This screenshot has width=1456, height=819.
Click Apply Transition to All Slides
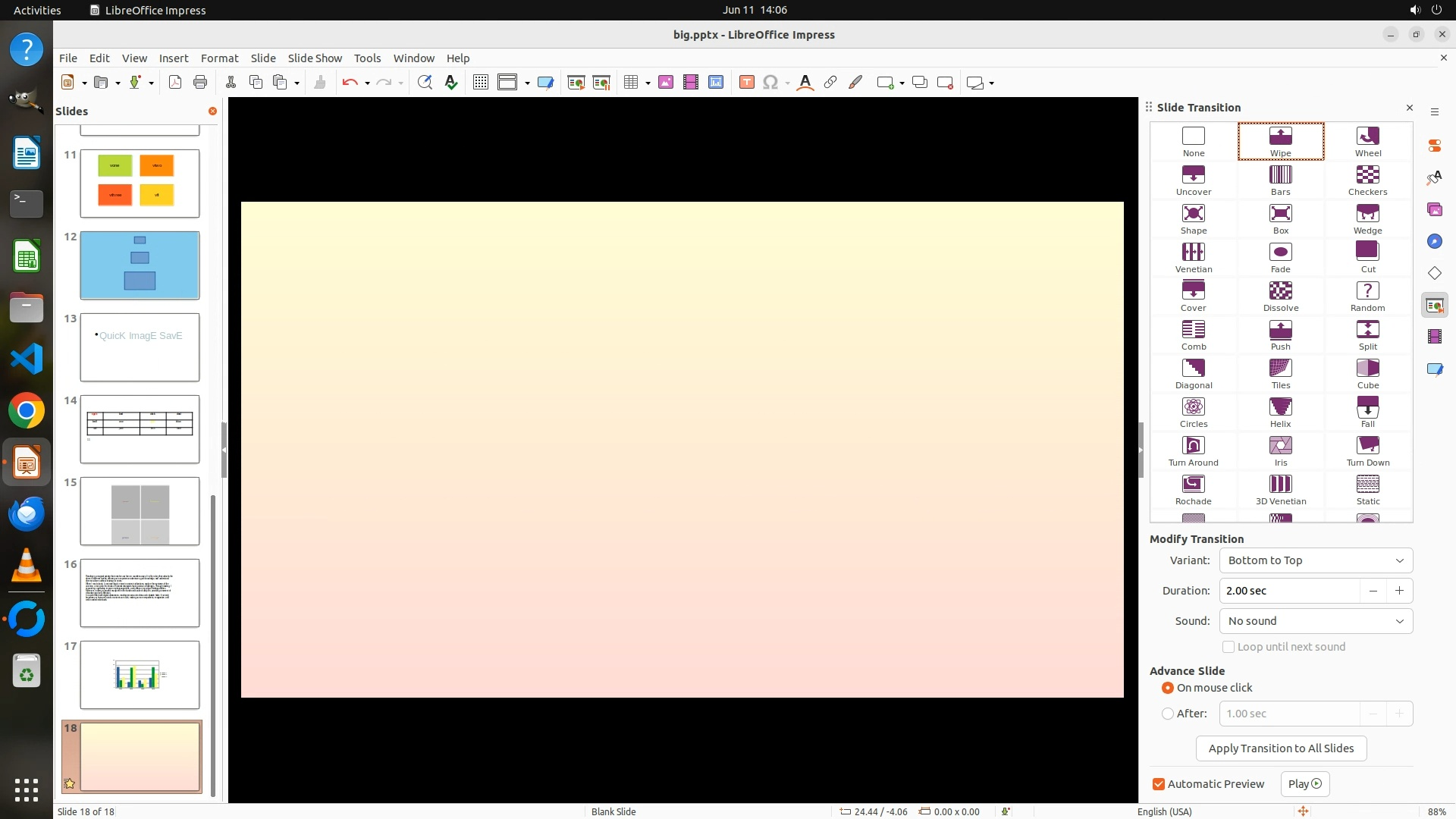click(1281, 748)
